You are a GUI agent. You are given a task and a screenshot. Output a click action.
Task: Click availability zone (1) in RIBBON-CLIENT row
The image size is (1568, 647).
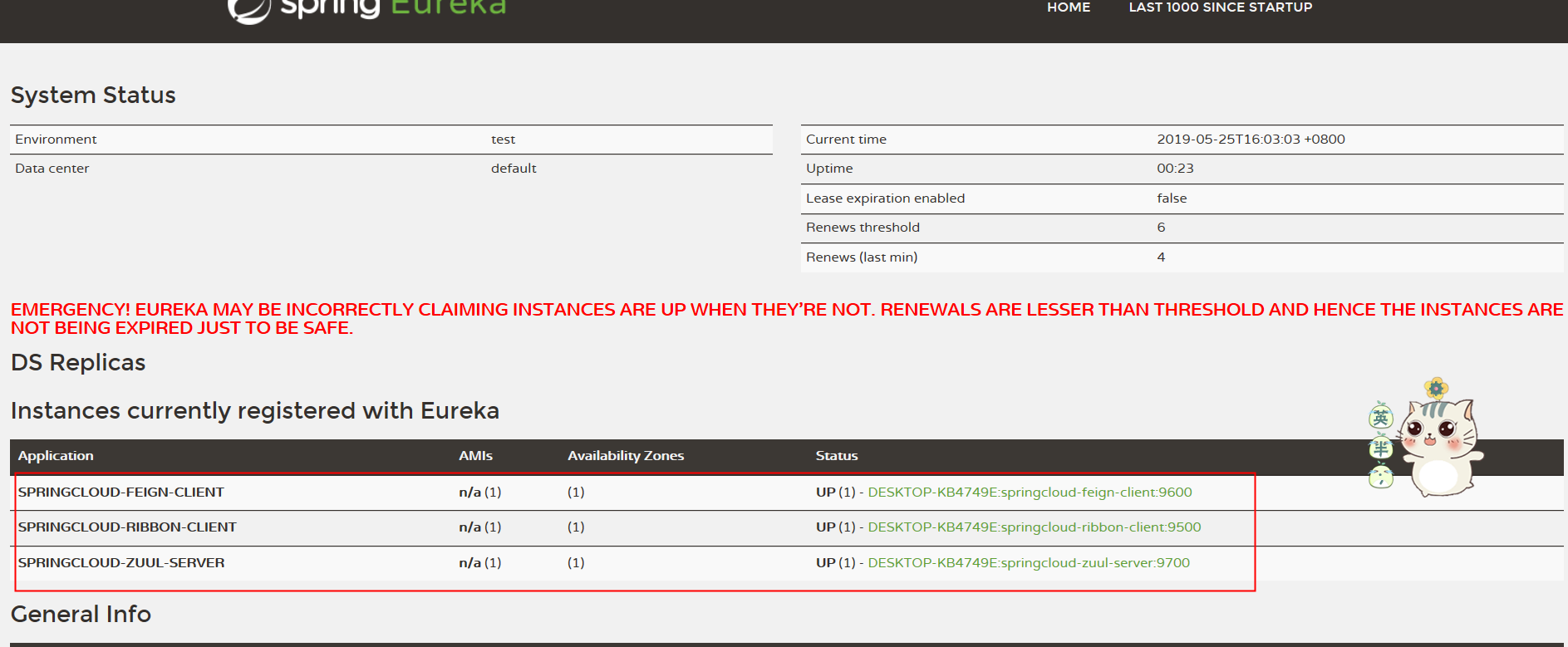[576, 527]
